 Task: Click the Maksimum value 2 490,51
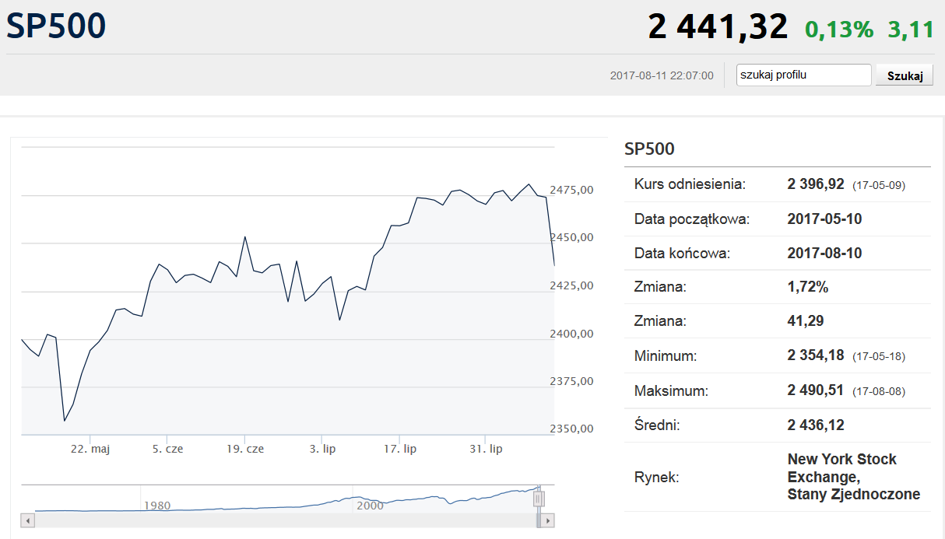(816, 391)
